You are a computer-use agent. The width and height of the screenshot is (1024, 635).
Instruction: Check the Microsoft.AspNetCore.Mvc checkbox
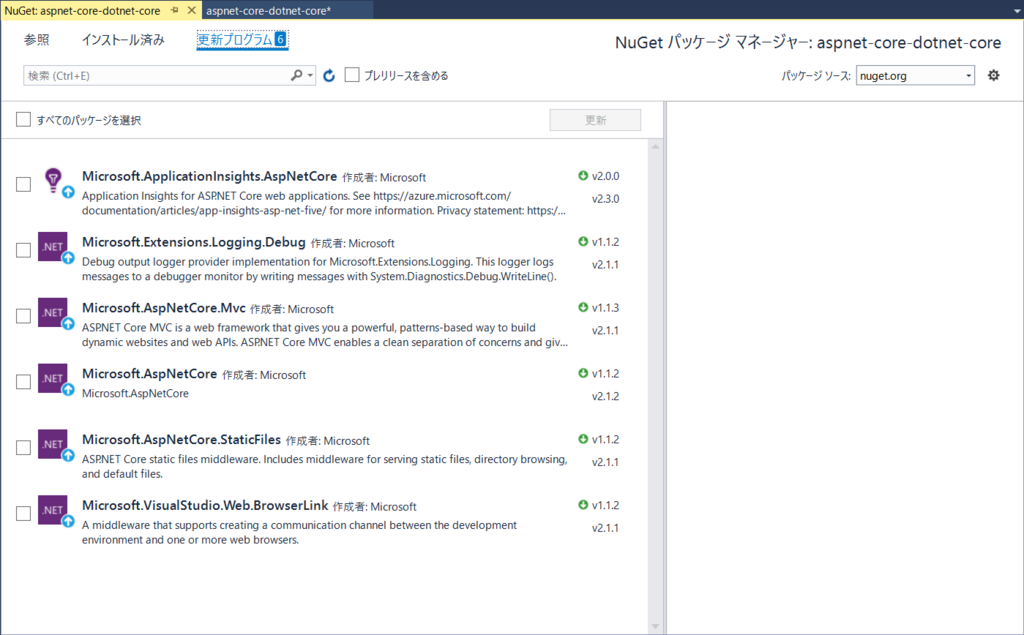24,316
